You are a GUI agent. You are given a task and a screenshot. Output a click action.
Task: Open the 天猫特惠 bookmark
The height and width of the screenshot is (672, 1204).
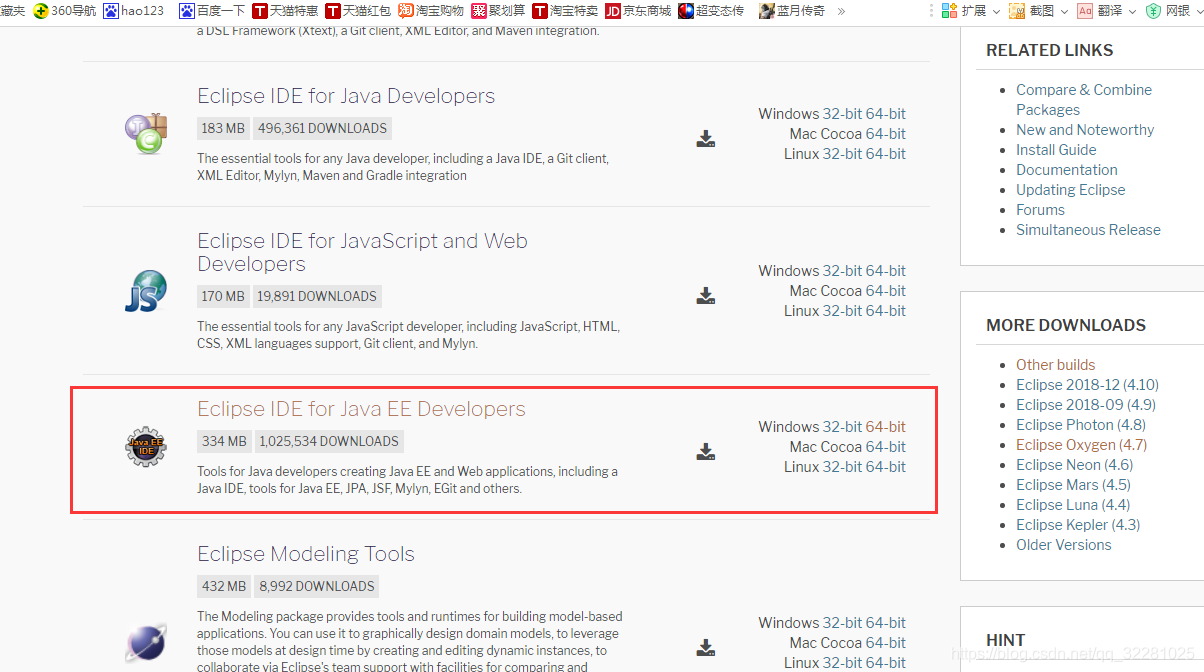[x=285, y=11]
